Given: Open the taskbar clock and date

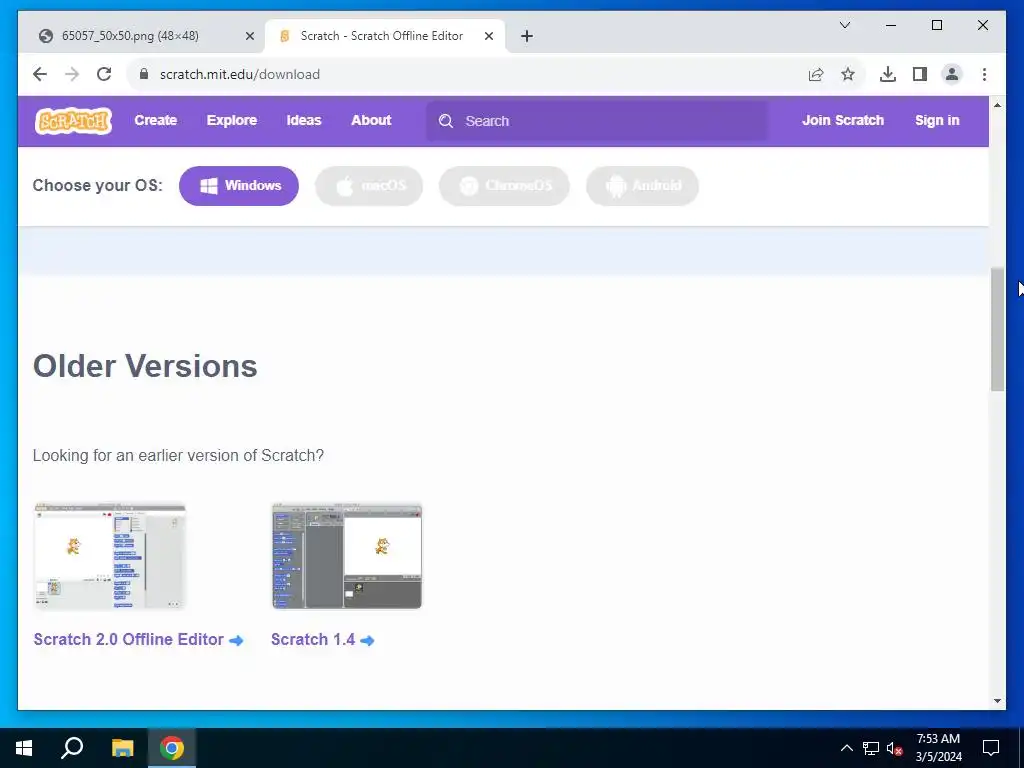Looking at the screenshot, I should [938, 748].
